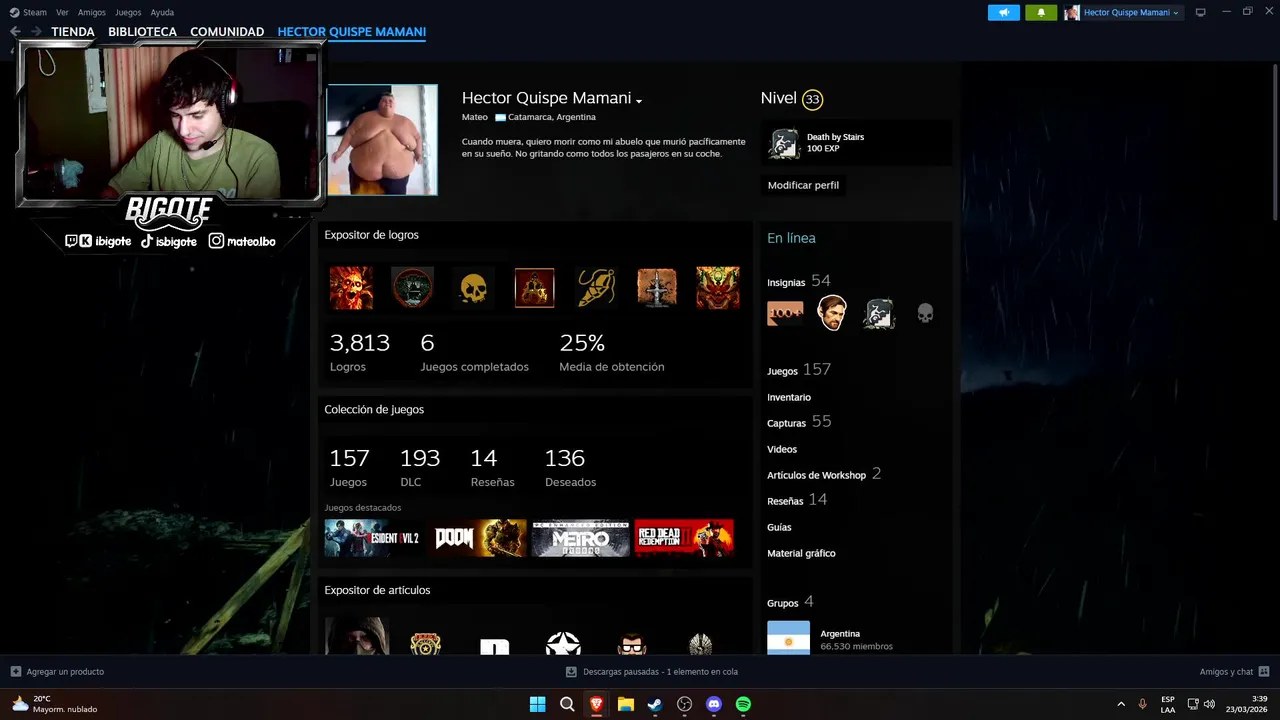Open Spotify from the taskbar
The image size is (1280, 720).
coord(743,704)
